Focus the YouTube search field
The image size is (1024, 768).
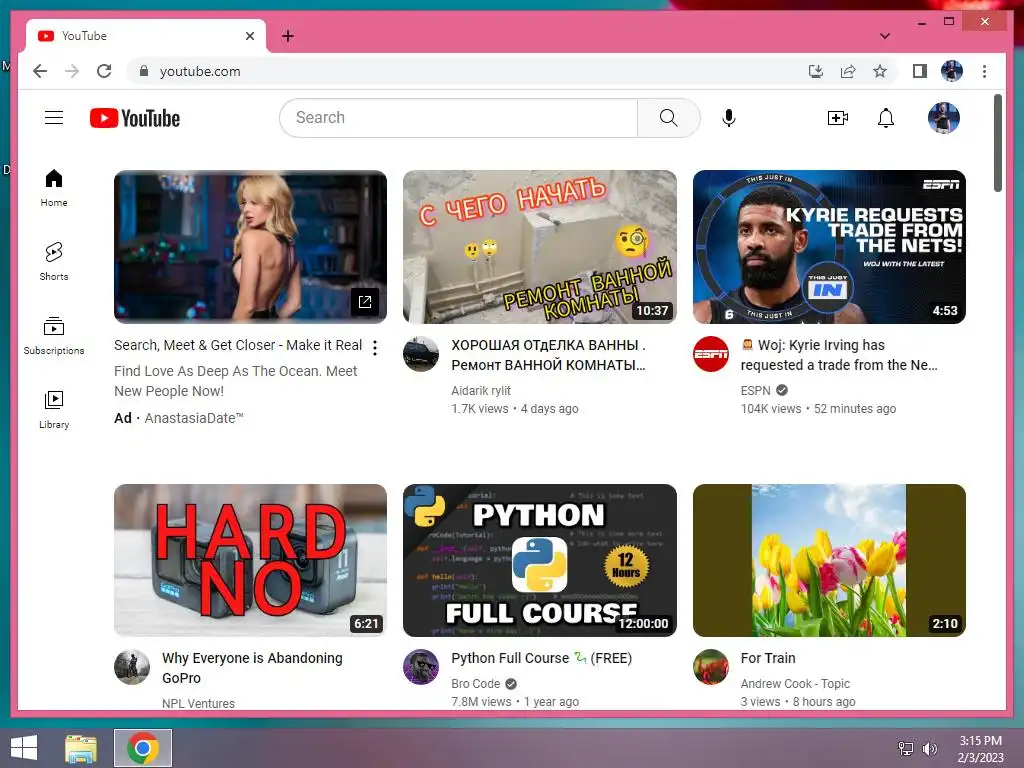pyautogui.click(x=458, y=118)
